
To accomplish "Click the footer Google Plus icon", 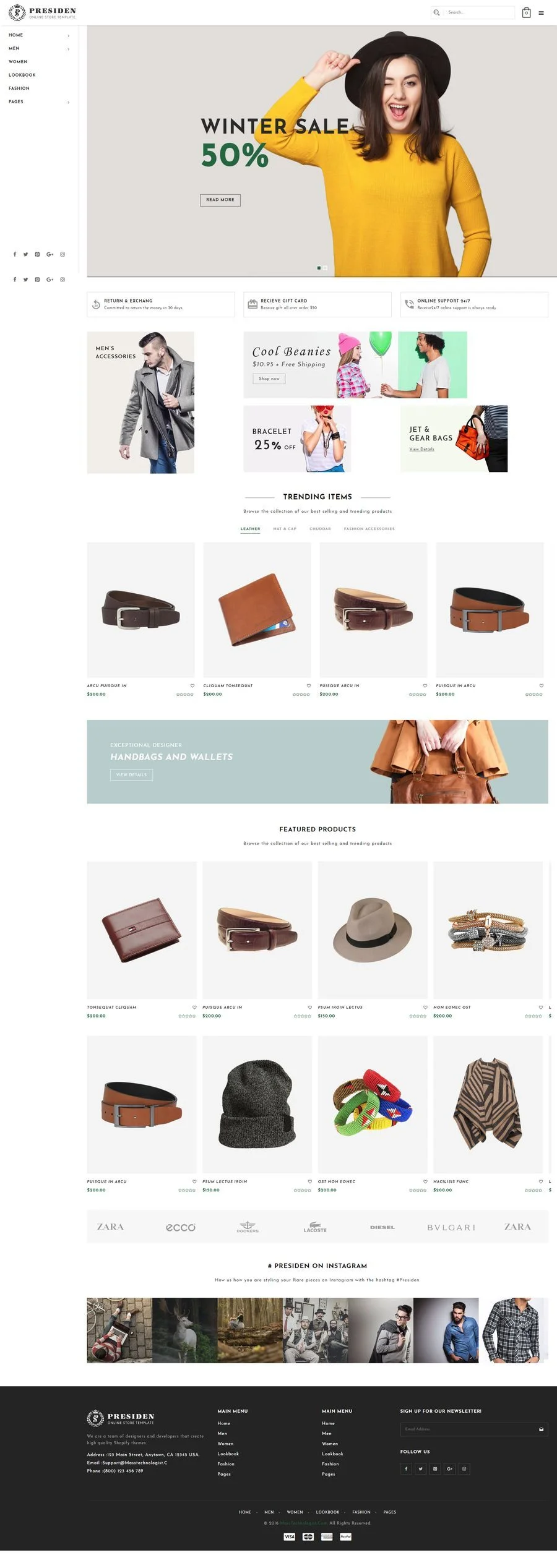I will pos(449,1468).
